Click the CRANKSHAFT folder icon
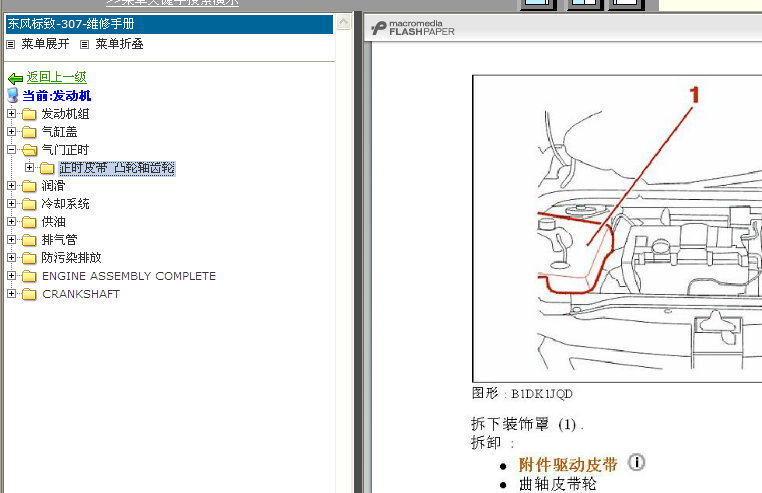Image resolution: width=762 pixels, height=493 pixels. (x=29, y=294)
